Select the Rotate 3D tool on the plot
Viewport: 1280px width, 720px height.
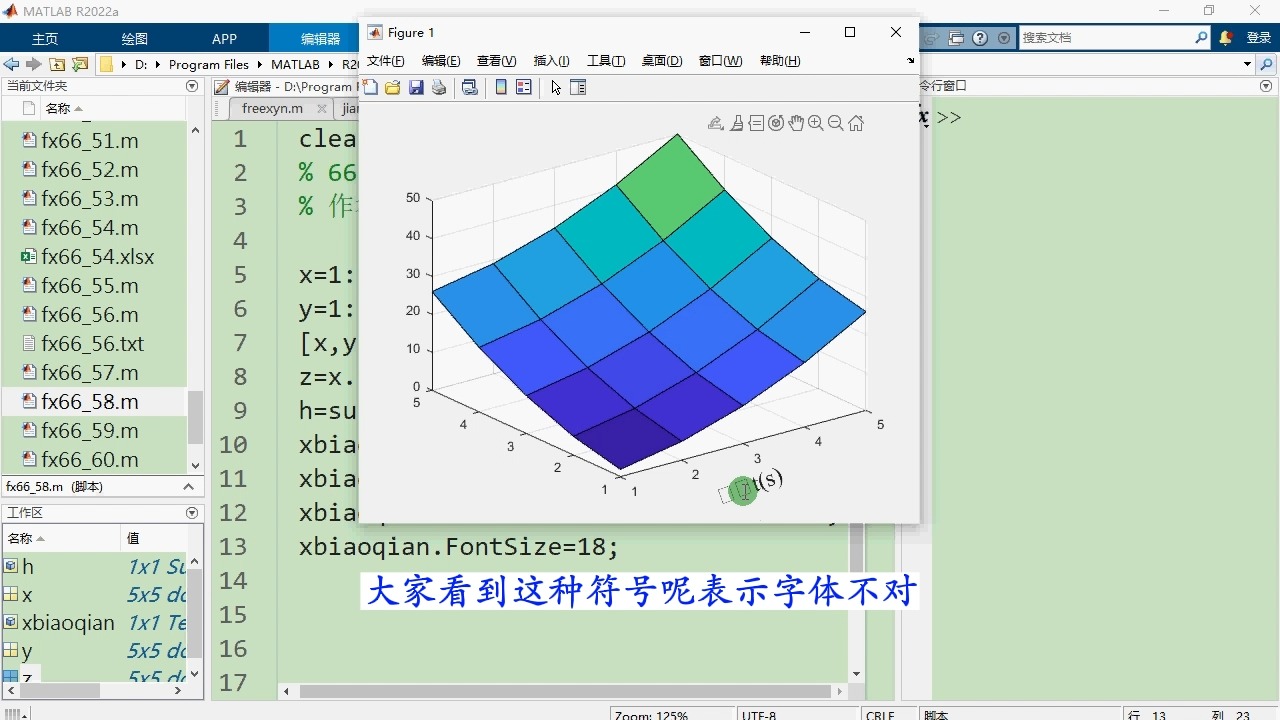point(776,122)
